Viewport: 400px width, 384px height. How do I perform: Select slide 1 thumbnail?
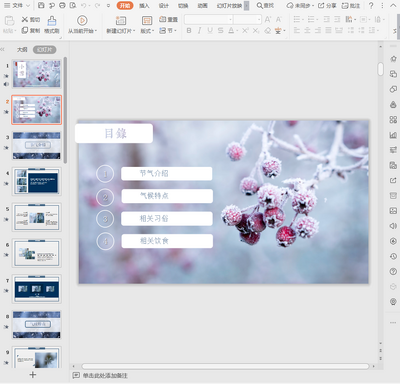click(x=37, y=74)
